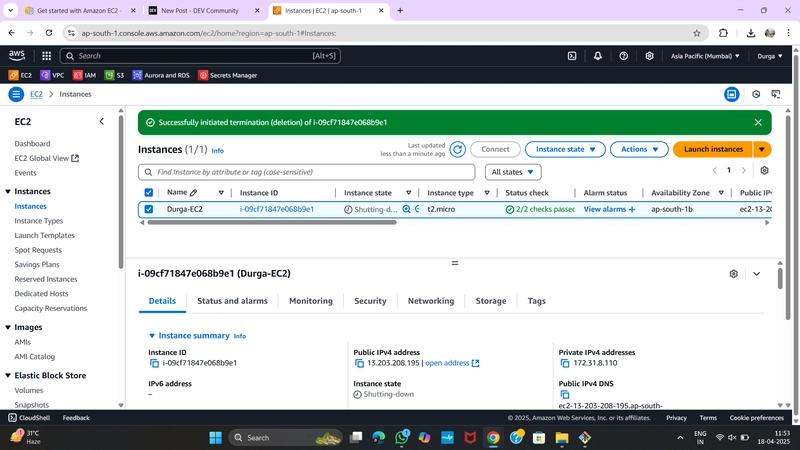Open table preferences gear icon
This screenshot has width=800, height=450.
tap(764, 170)
